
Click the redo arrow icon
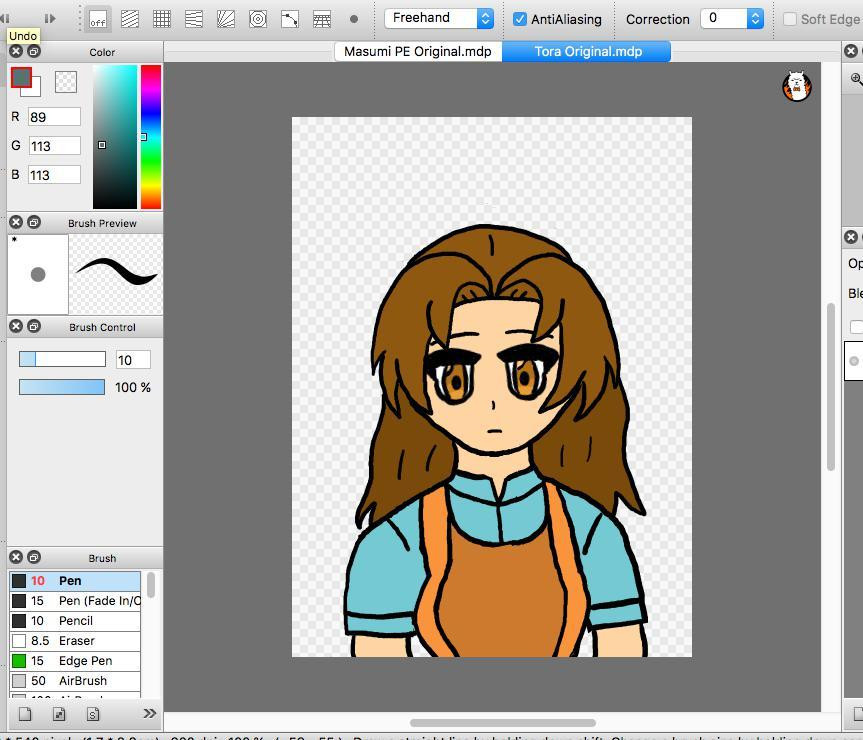[x=50, y=19]
